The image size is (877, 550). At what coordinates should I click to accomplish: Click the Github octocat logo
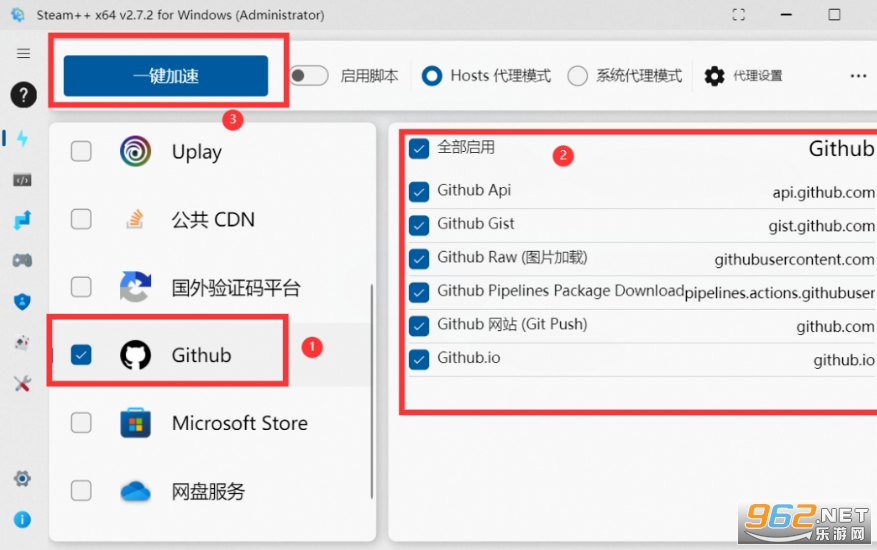135,355
